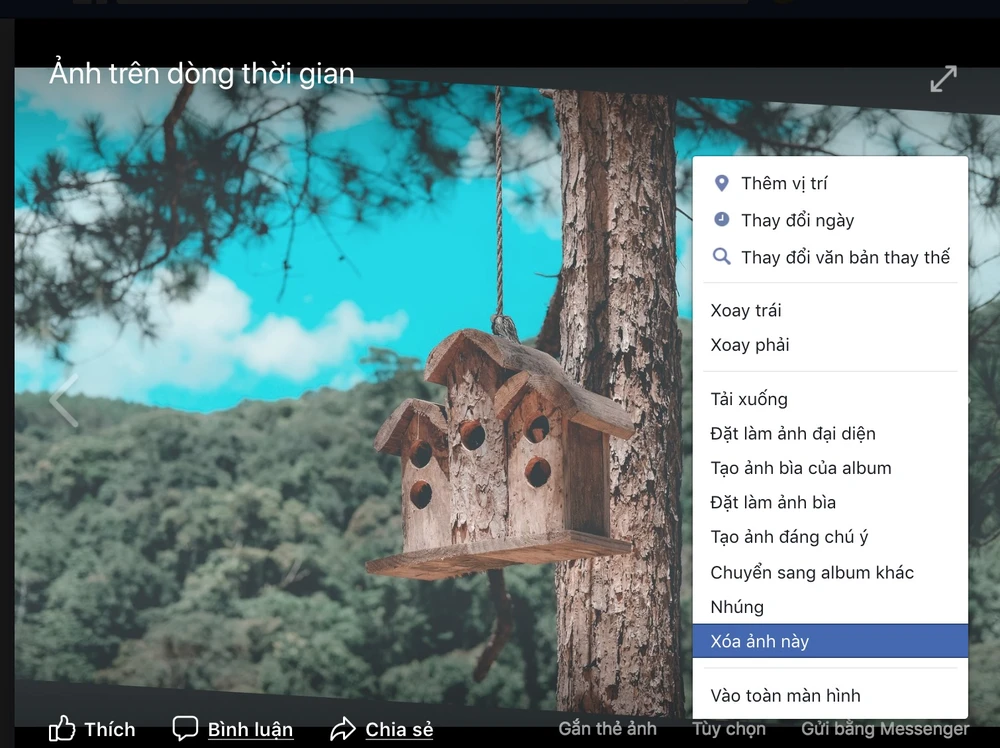Click the left arrow to view previous photo
This screenshot has height=748, width=1000.
click(x=63, y=401)
